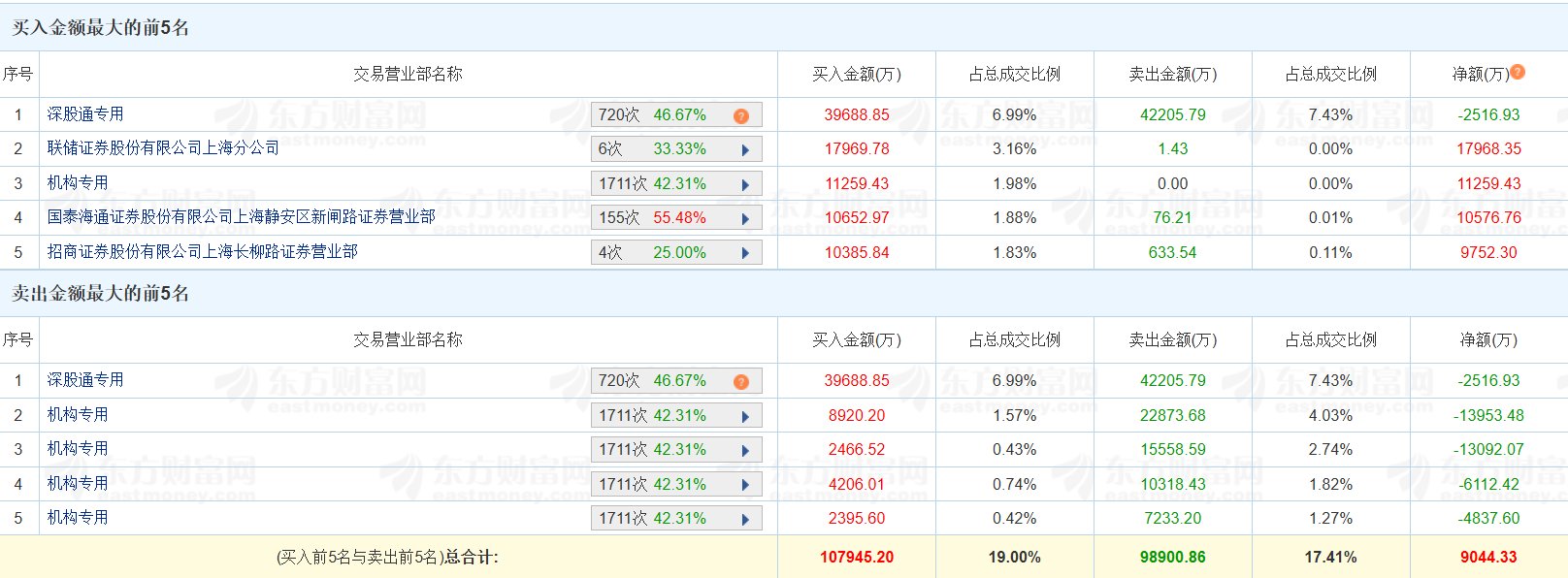Click orange question icon in buy-table 深股通专用 row
This screenshot has height=578, width=1568.
click(x=741, y=116)
